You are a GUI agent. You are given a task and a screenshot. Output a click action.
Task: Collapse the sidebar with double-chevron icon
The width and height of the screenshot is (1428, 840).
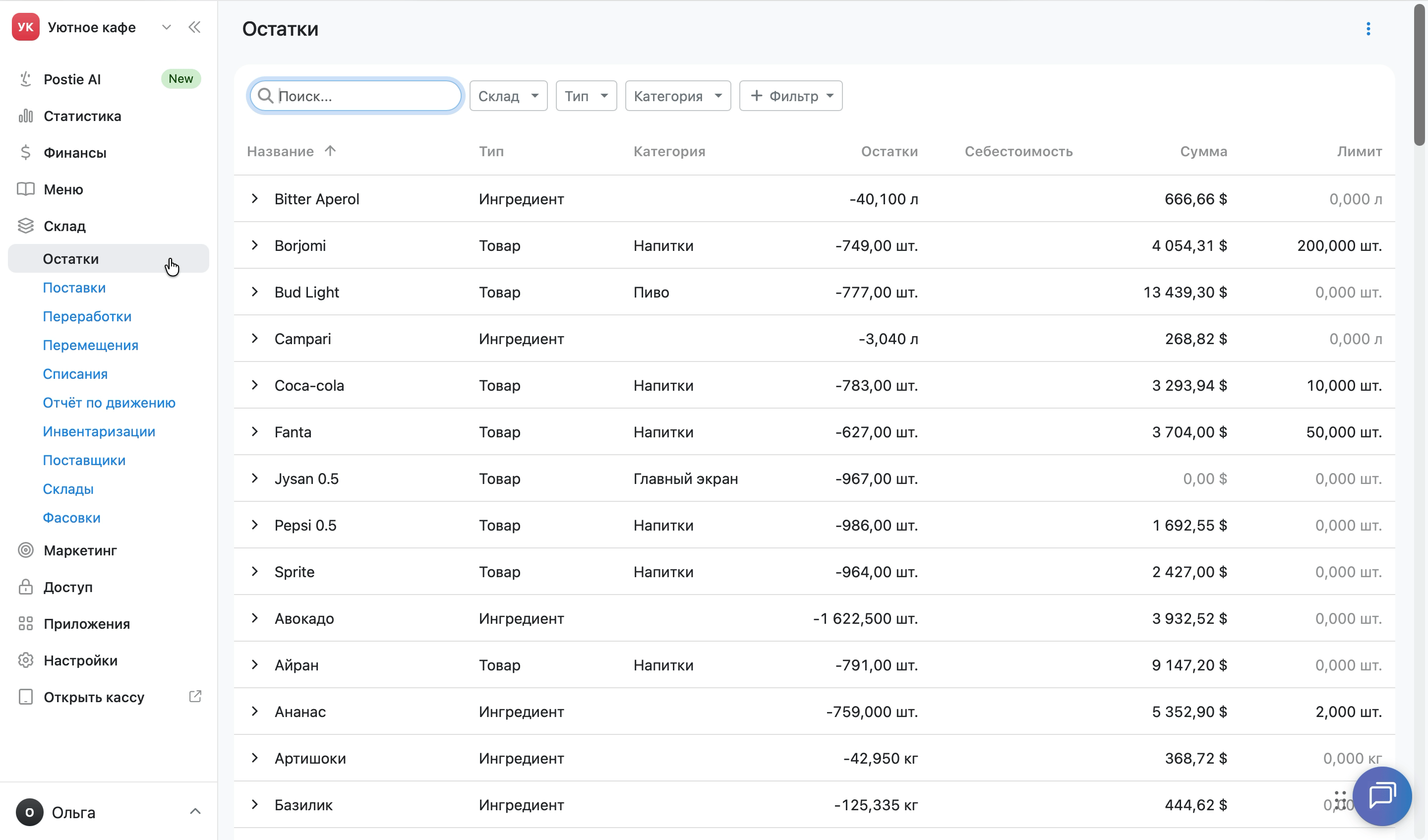(194, 27)
